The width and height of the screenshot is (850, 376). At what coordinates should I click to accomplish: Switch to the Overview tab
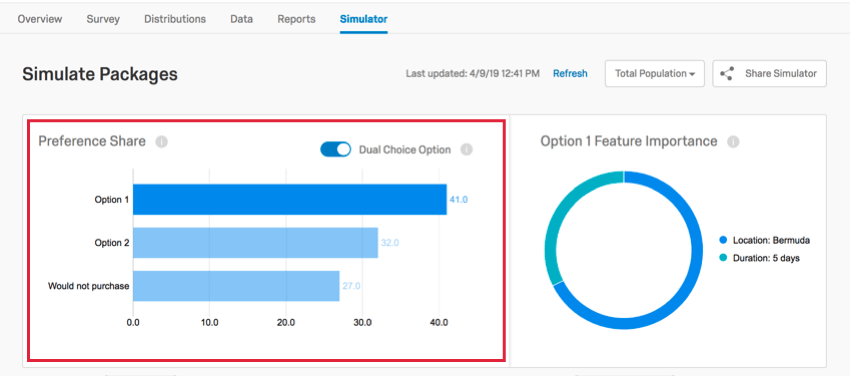(40, 19)
